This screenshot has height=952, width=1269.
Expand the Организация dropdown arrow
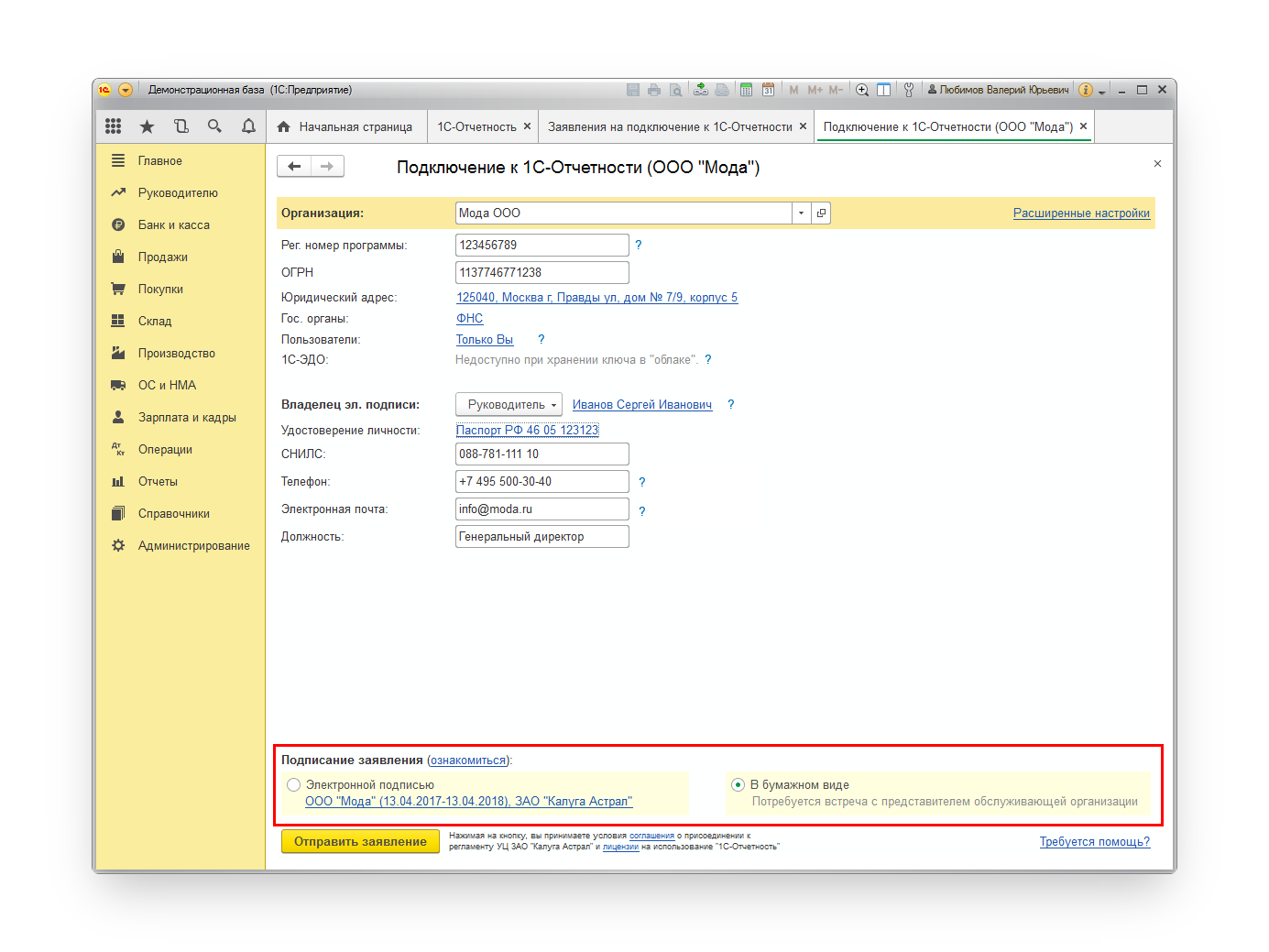click(x=802, y=213)
